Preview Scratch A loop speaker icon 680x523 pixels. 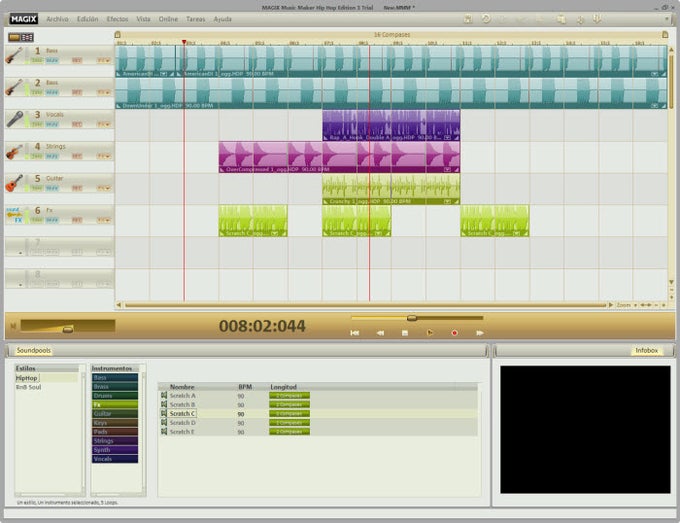[x=164, y=396]
